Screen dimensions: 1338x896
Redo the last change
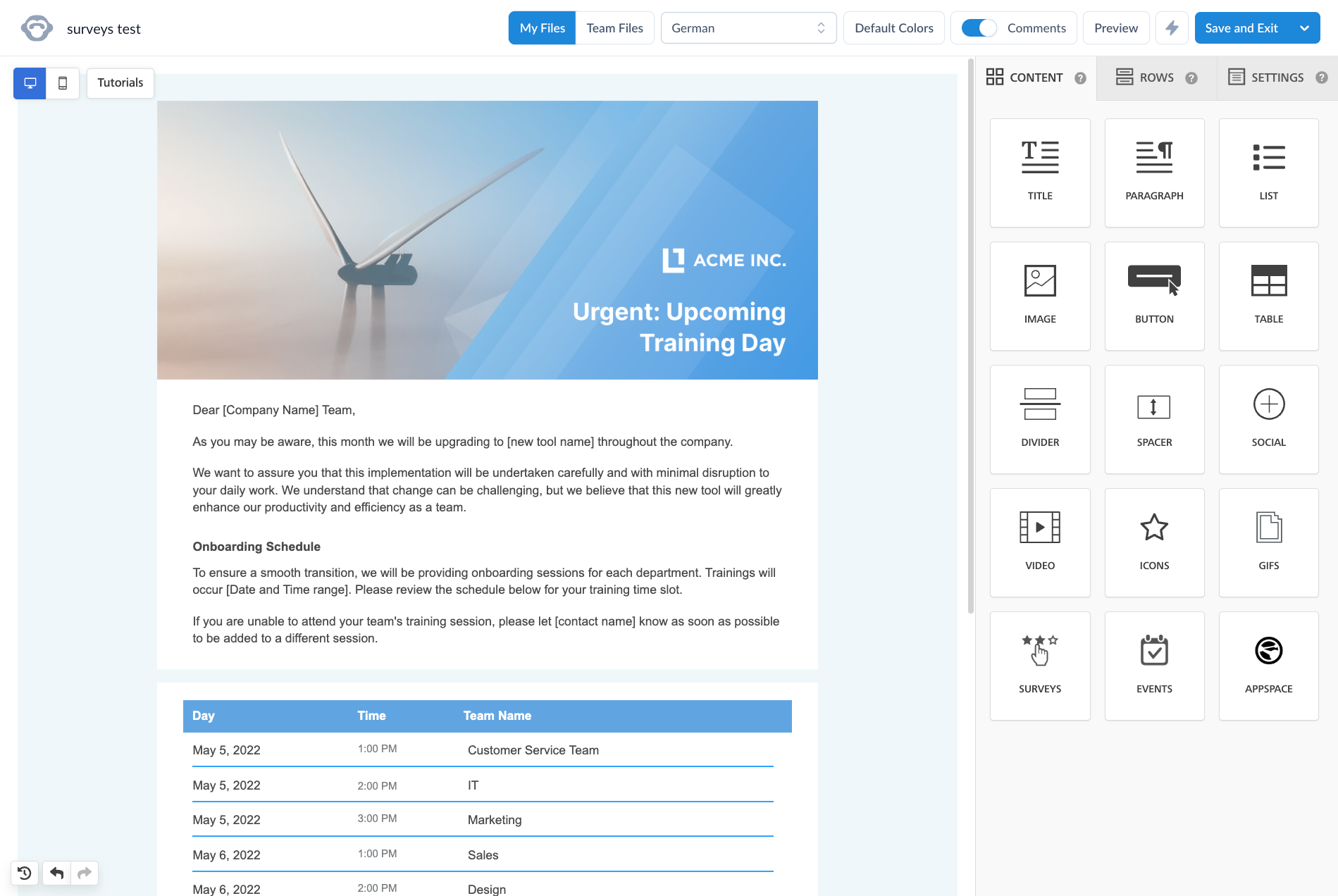pyautogui.click(x=85, y=873)
